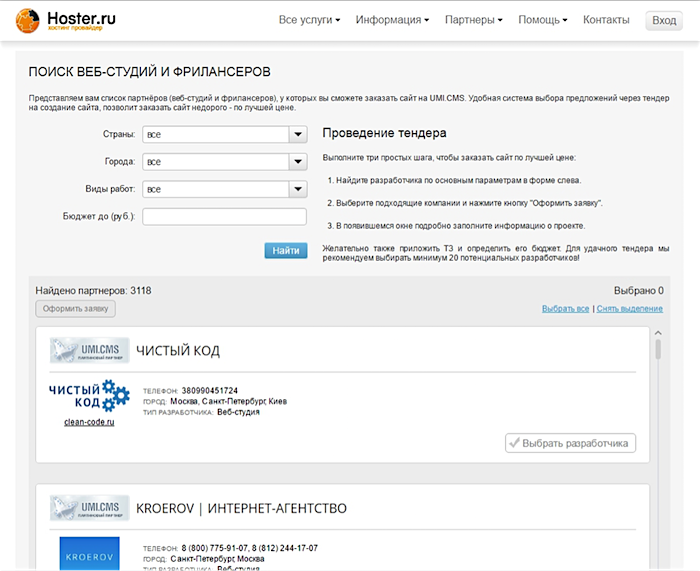
Task: Open the Партнеры menu
Action: click(473, 20)
